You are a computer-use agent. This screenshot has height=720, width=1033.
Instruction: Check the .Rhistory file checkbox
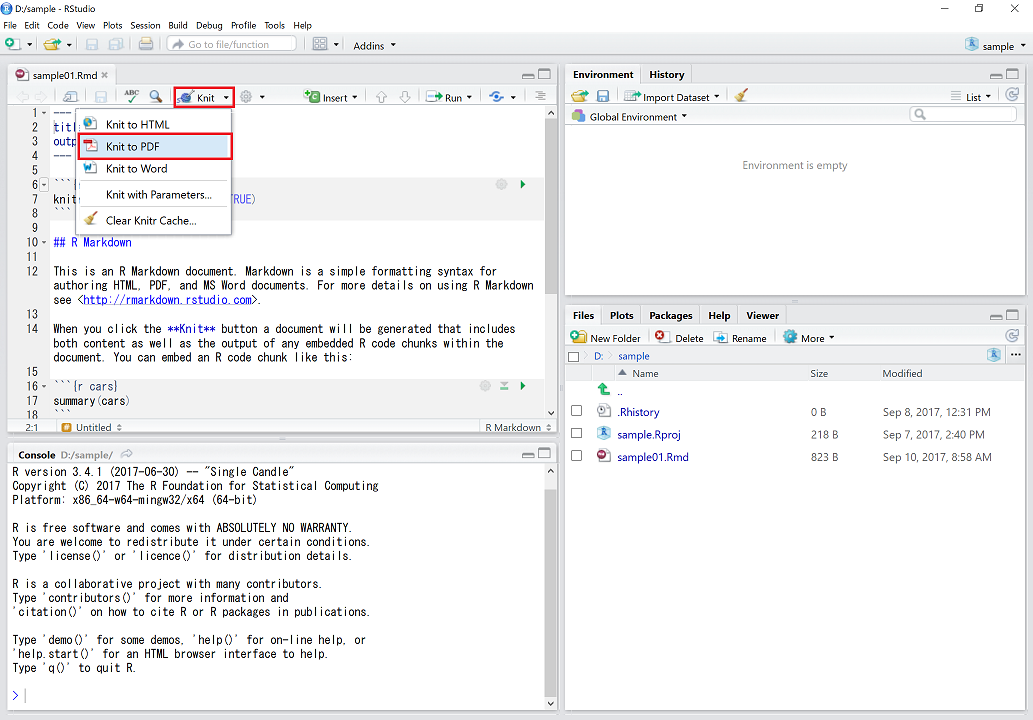576,411
